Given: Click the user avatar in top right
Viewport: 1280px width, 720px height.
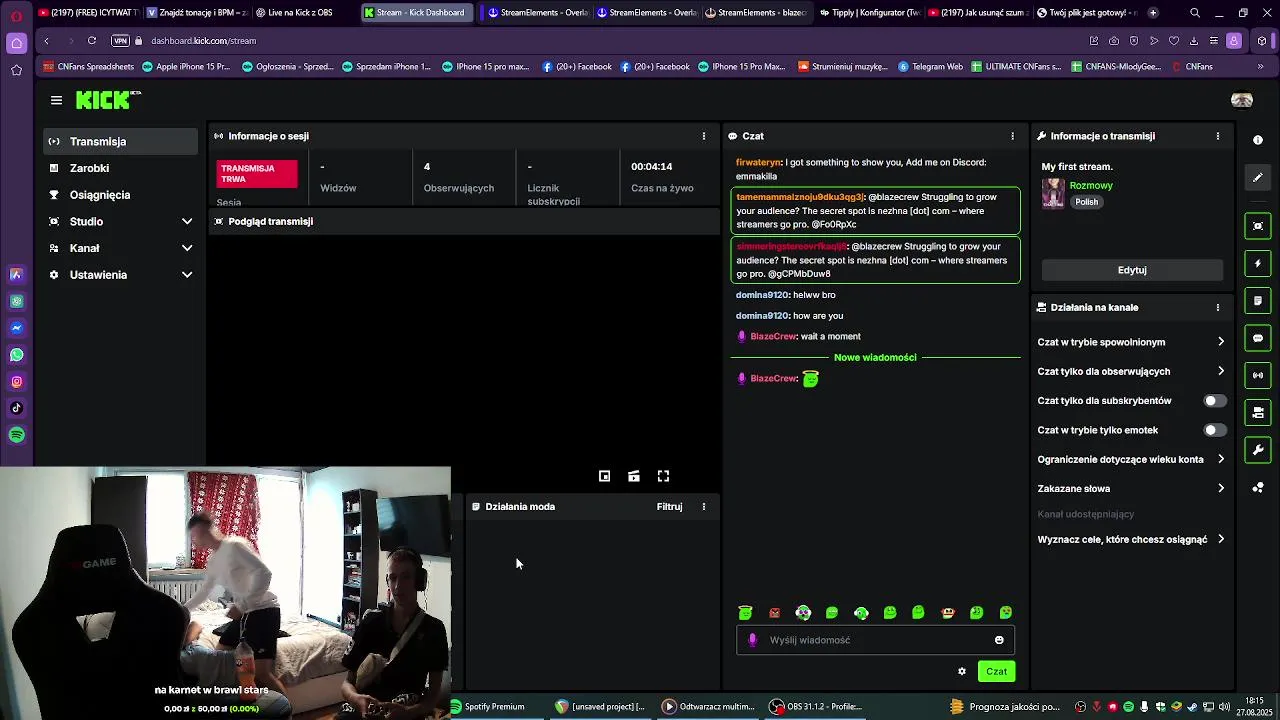Looking at the screenshot, I should (x=1242, y=100).
